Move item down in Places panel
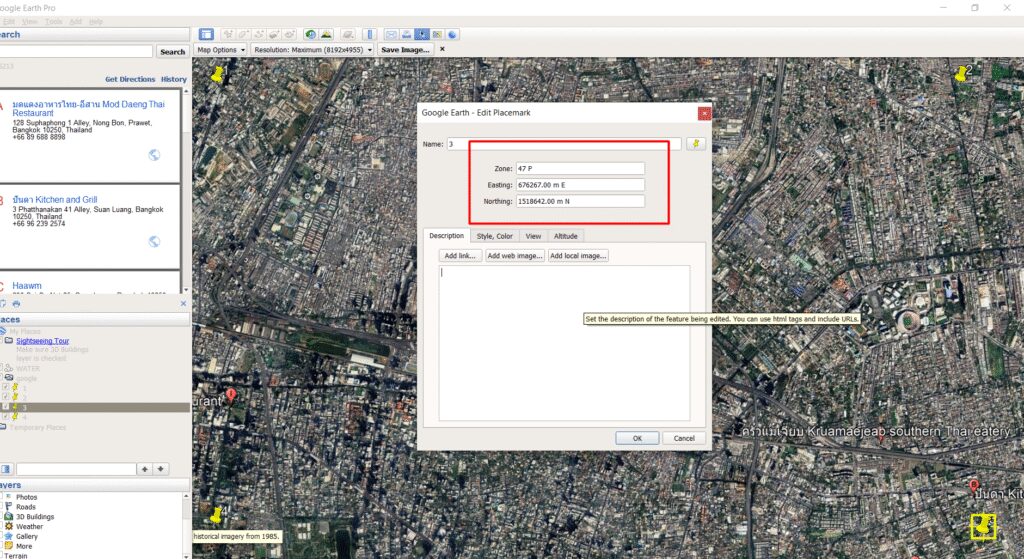 161,469
